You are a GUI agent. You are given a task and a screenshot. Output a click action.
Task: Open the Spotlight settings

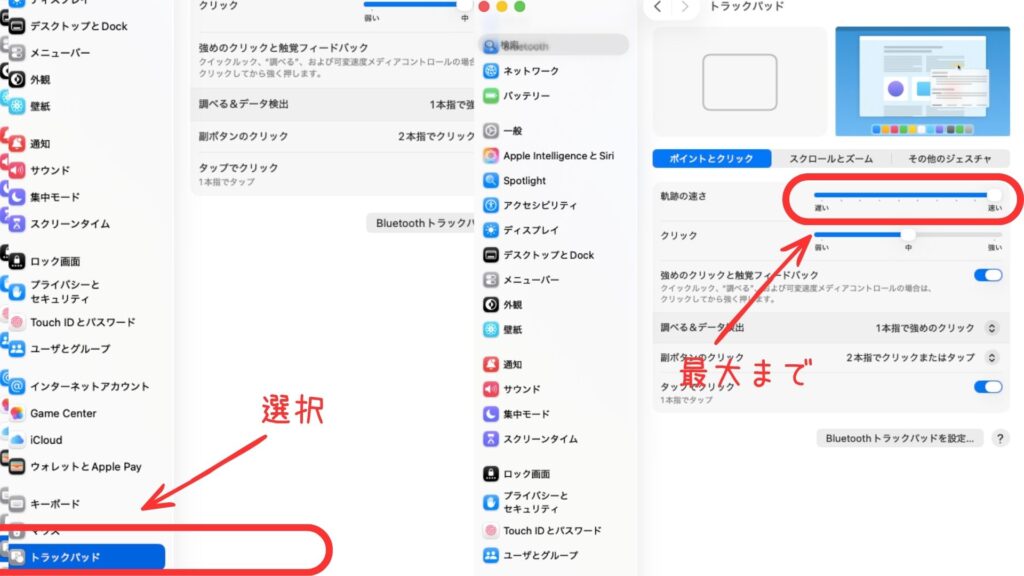[x=521, y=180]
